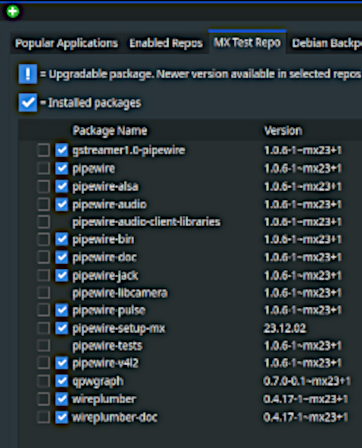This screenshot has width=362, height=448.
Task: Select the pipewire-audio package name
Action: click(109, 204)
